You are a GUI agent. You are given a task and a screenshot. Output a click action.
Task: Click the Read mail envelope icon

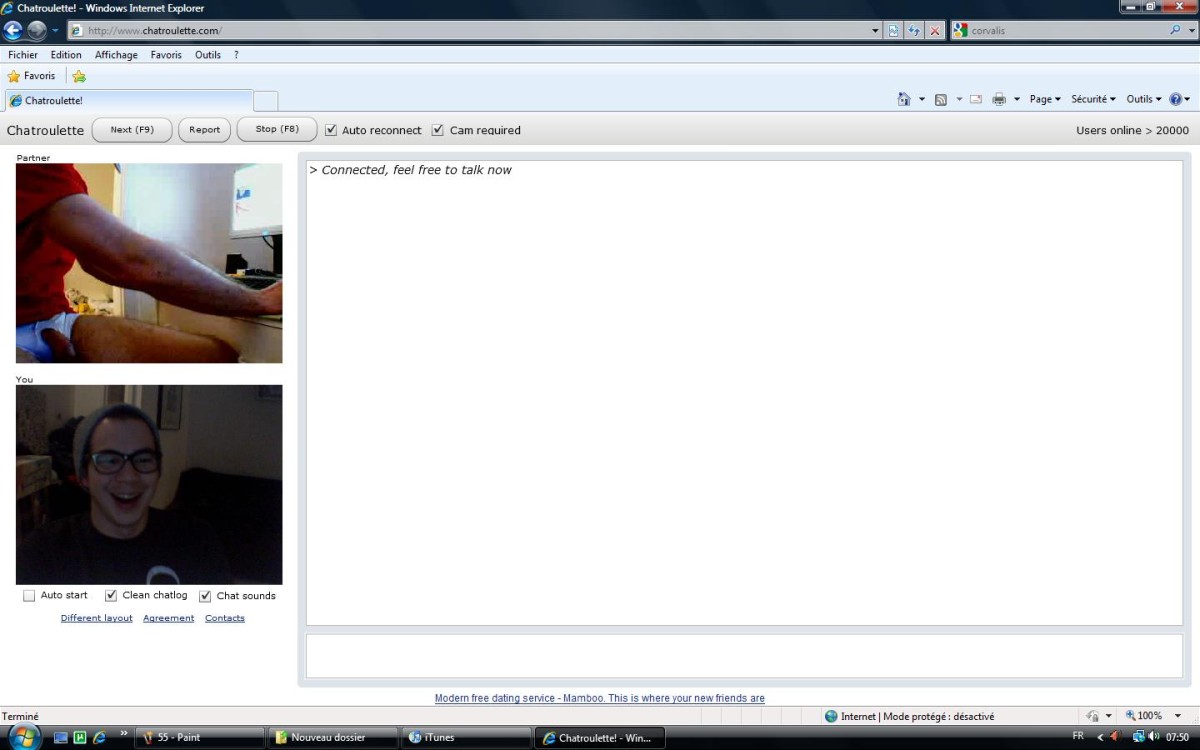[x=975, y=99]
